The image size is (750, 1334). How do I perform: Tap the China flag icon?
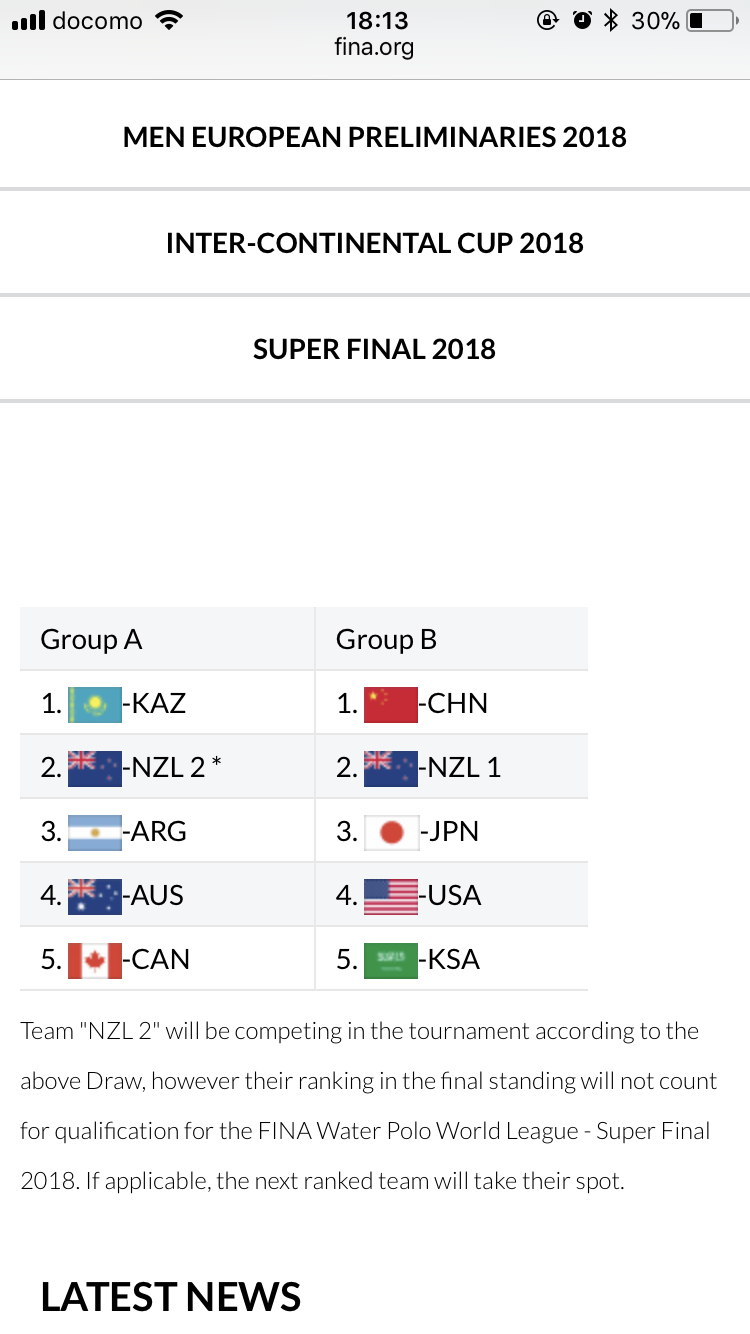pos(391,704)
